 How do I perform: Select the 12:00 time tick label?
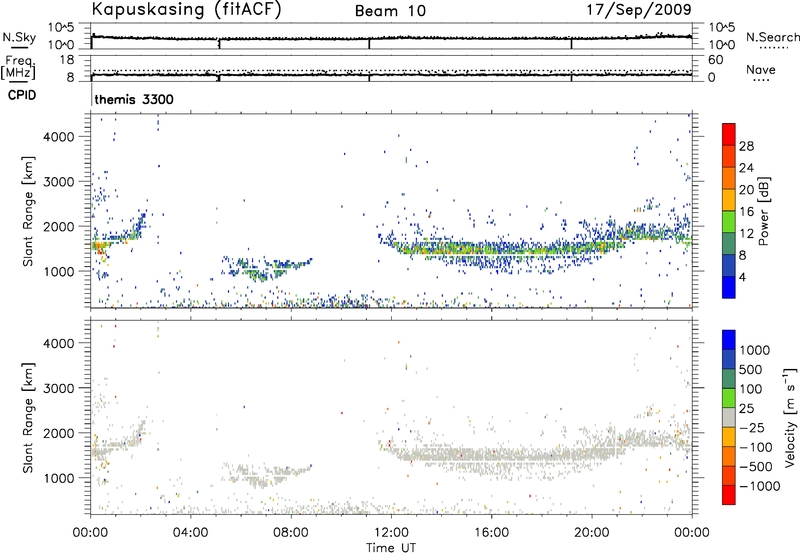[x=391, y=533]
